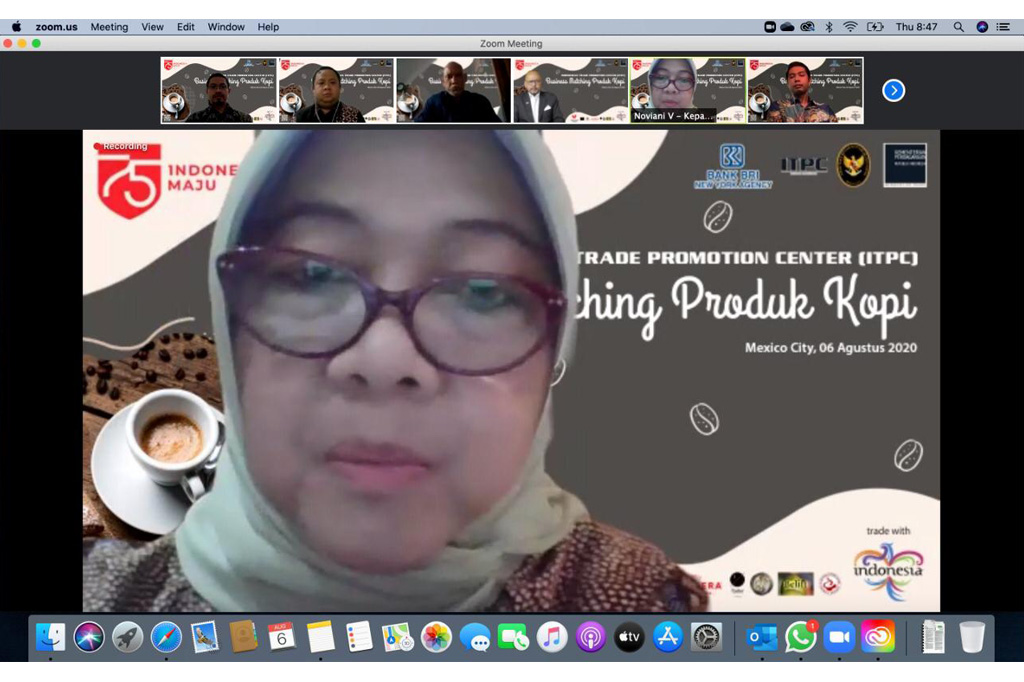
Task: Open Messages app in the Dock
Action: [x=475, y=637]
